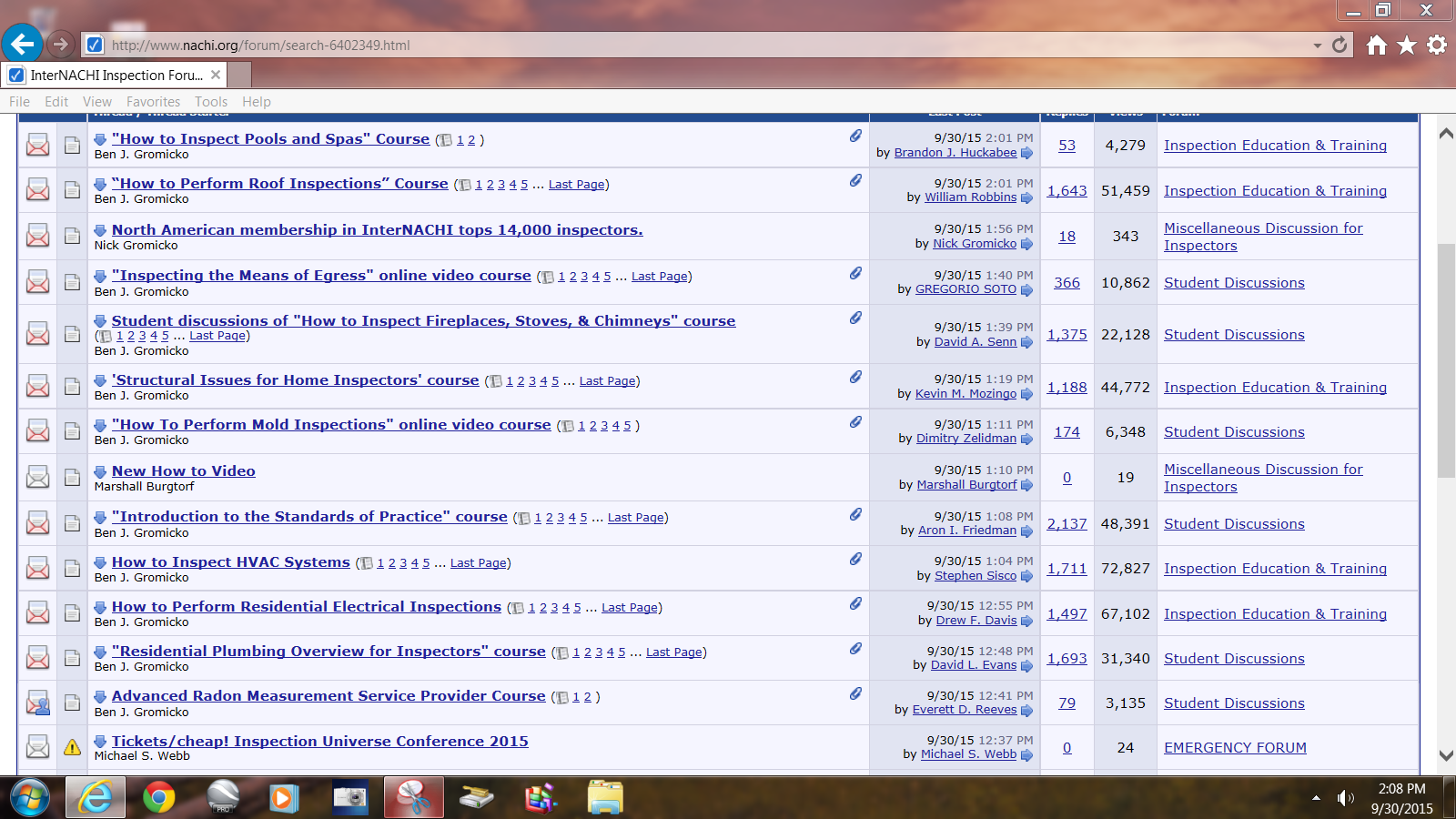Image resolution: width=1456 pixels, height=819 pixels.
Task: View last poster GREGORIO SOTO profile
Action: pos(966,289)
